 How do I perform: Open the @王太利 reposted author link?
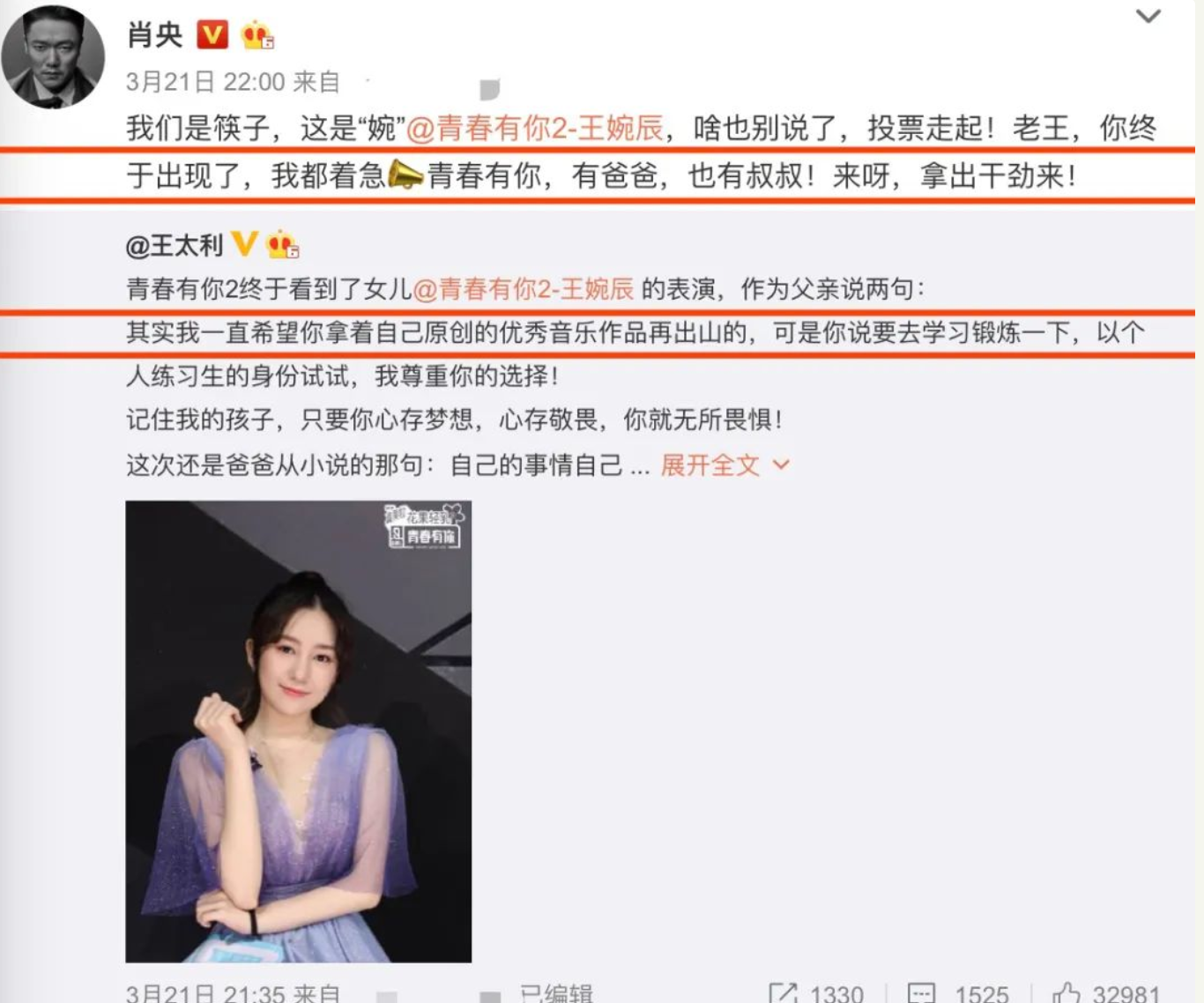(x=175, y=245)
